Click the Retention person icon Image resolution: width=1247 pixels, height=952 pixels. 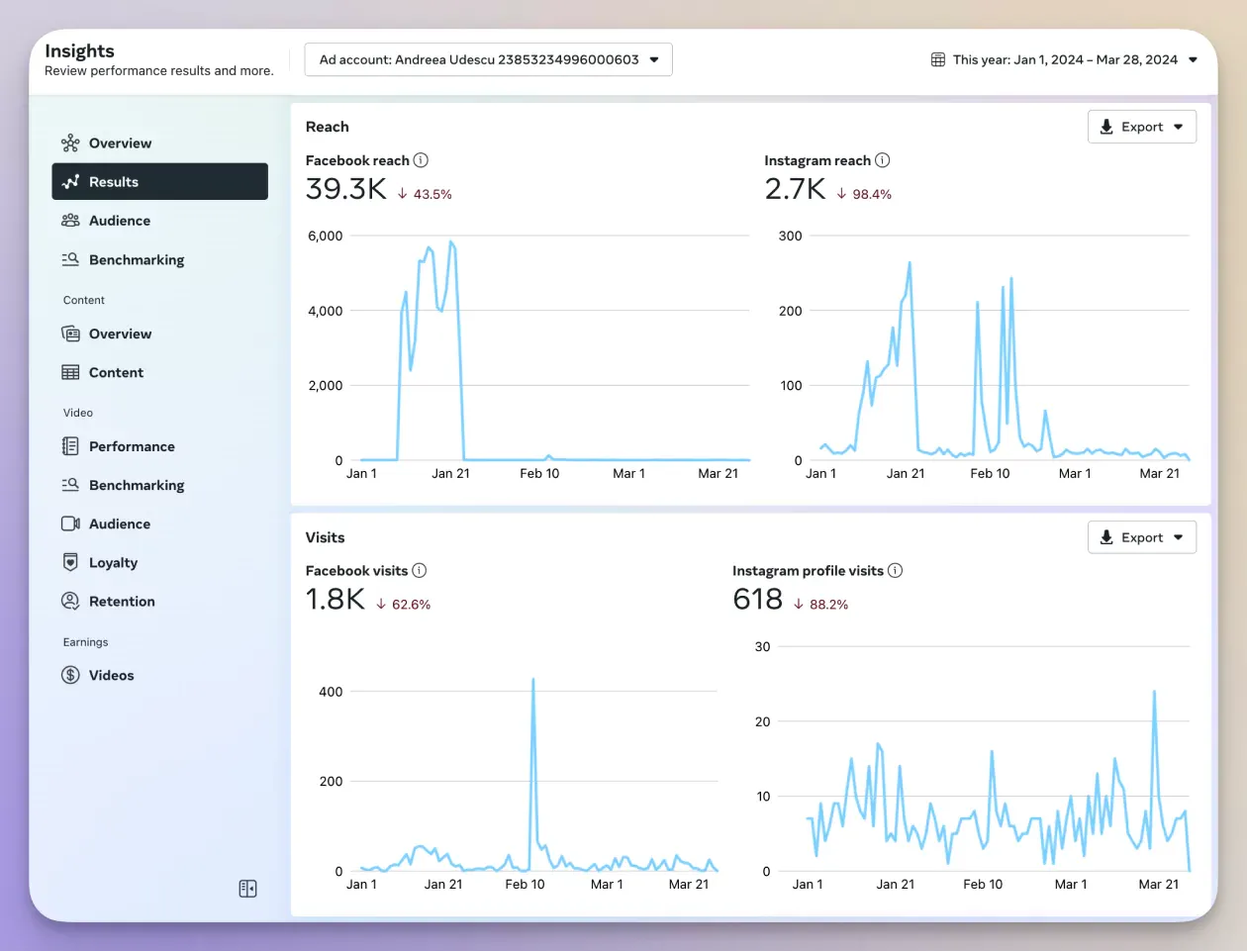point(70,601)
